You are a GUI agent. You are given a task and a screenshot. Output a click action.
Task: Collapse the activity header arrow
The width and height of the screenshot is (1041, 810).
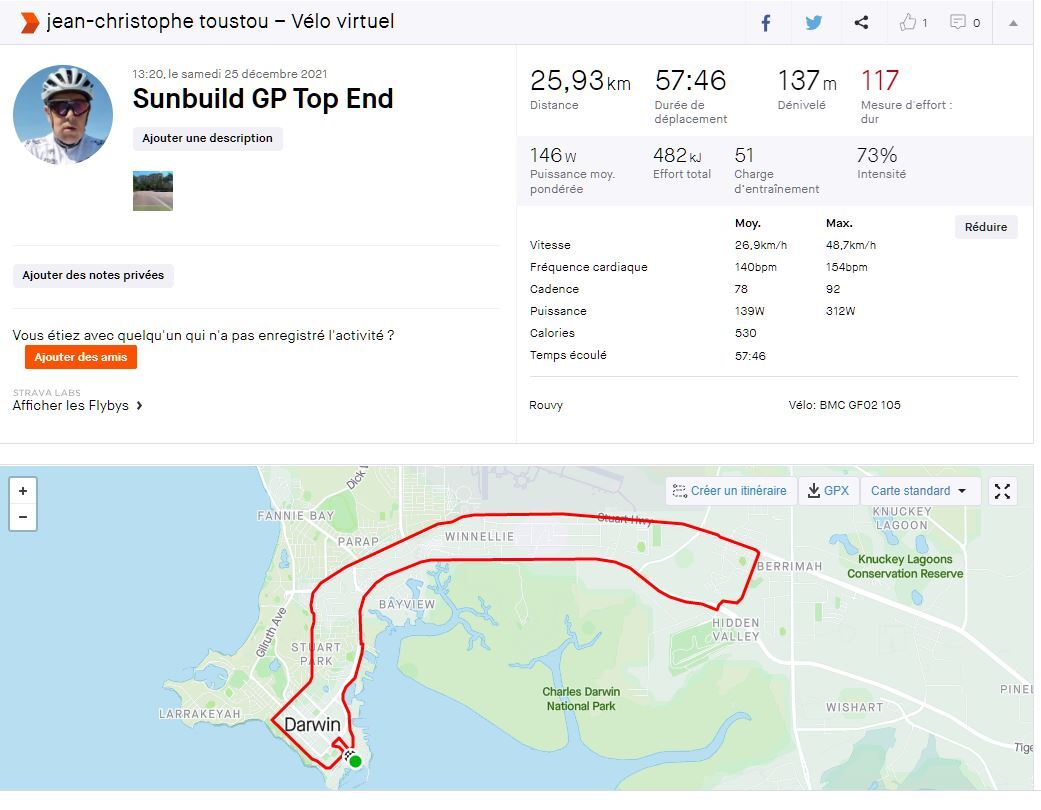[x=1013, y=23]
